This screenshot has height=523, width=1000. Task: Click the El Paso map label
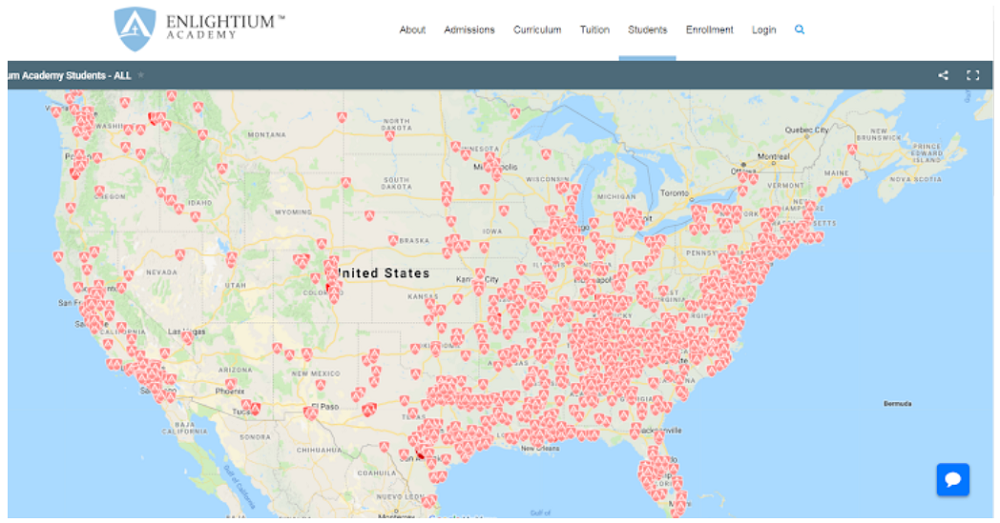pyautogui.click(x=325, y=407)
